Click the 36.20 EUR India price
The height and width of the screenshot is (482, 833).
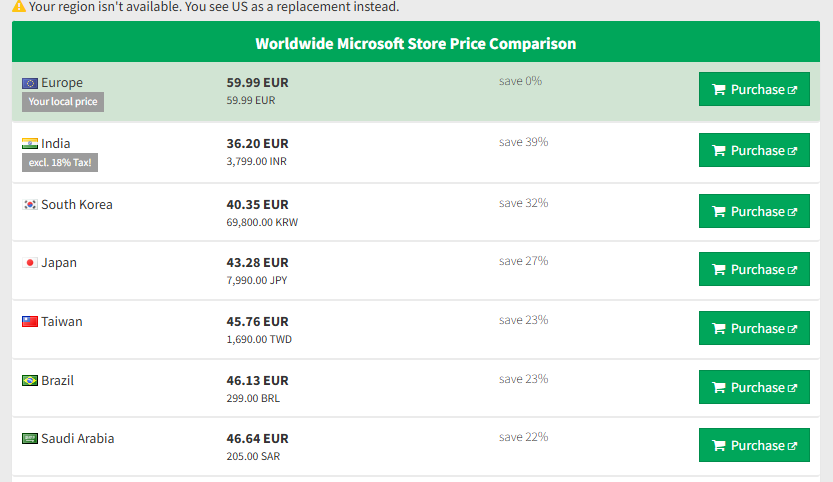[x=257, y=144]
